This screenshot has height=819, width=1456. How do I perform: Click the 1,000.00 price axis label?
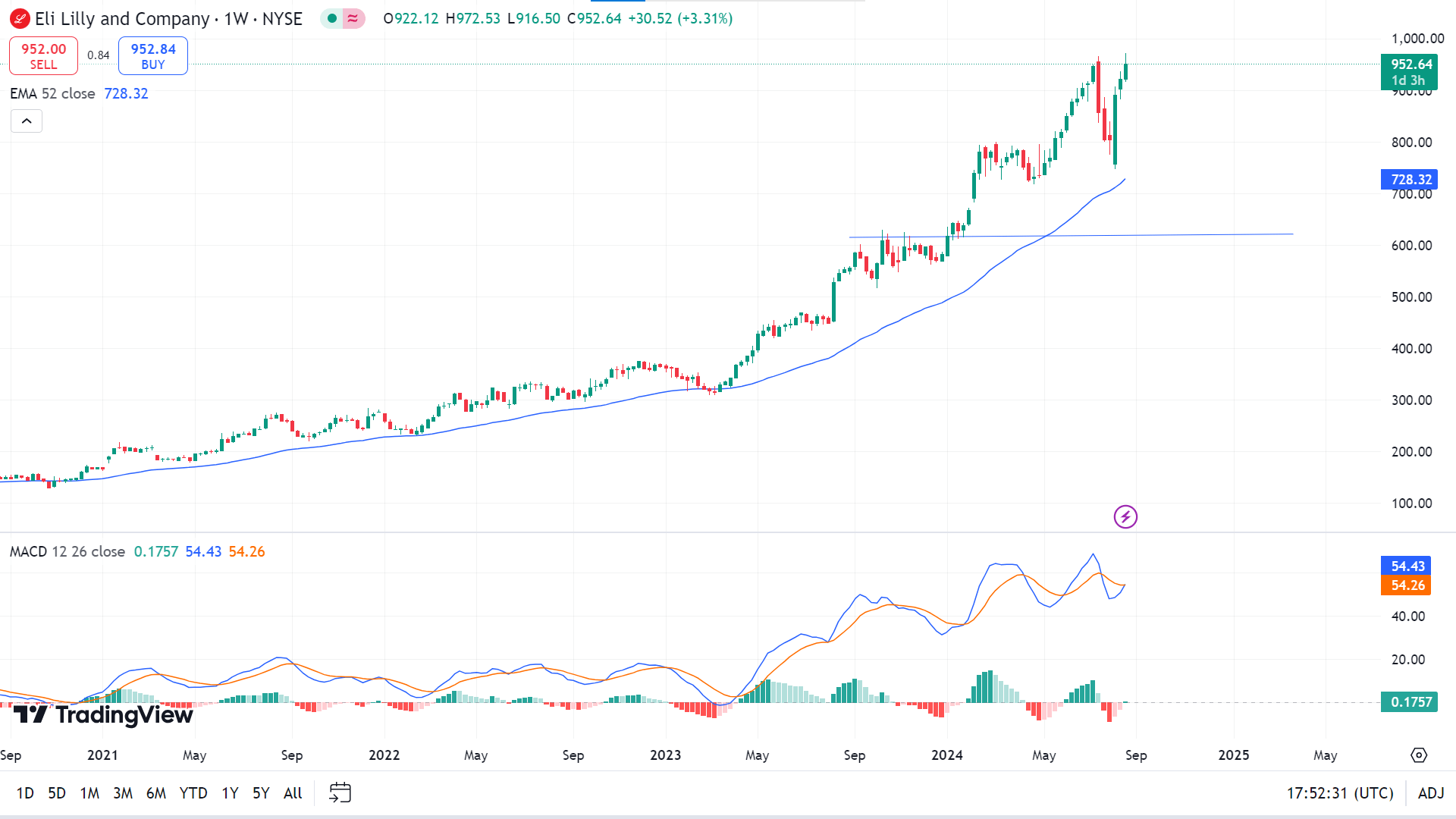tap(1417, 39)
